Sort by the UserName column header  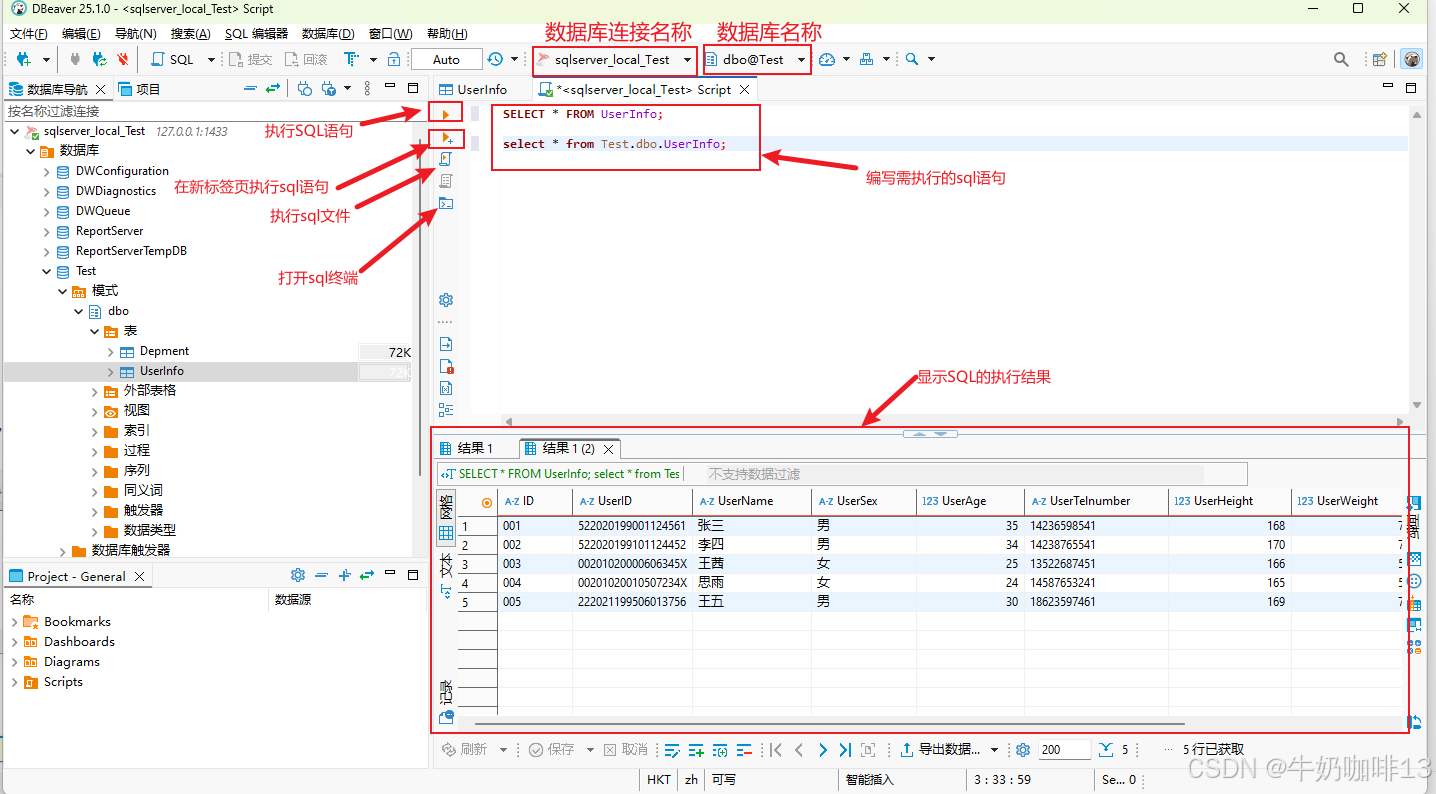pyautogui.click(x=751, y=501)
